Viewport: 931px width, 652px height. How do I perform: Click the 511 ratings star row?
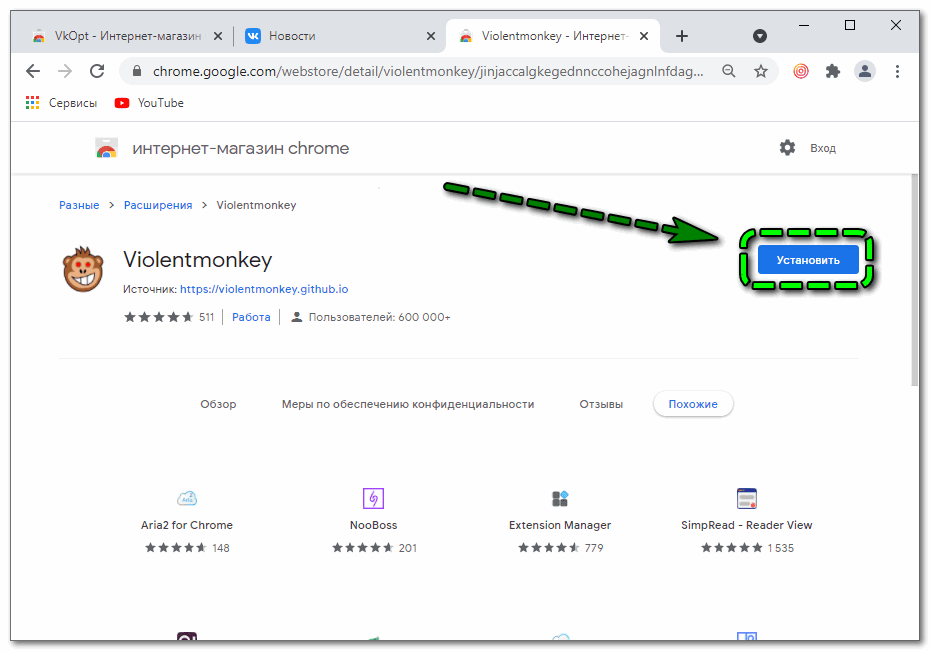[x=169, y=317]
